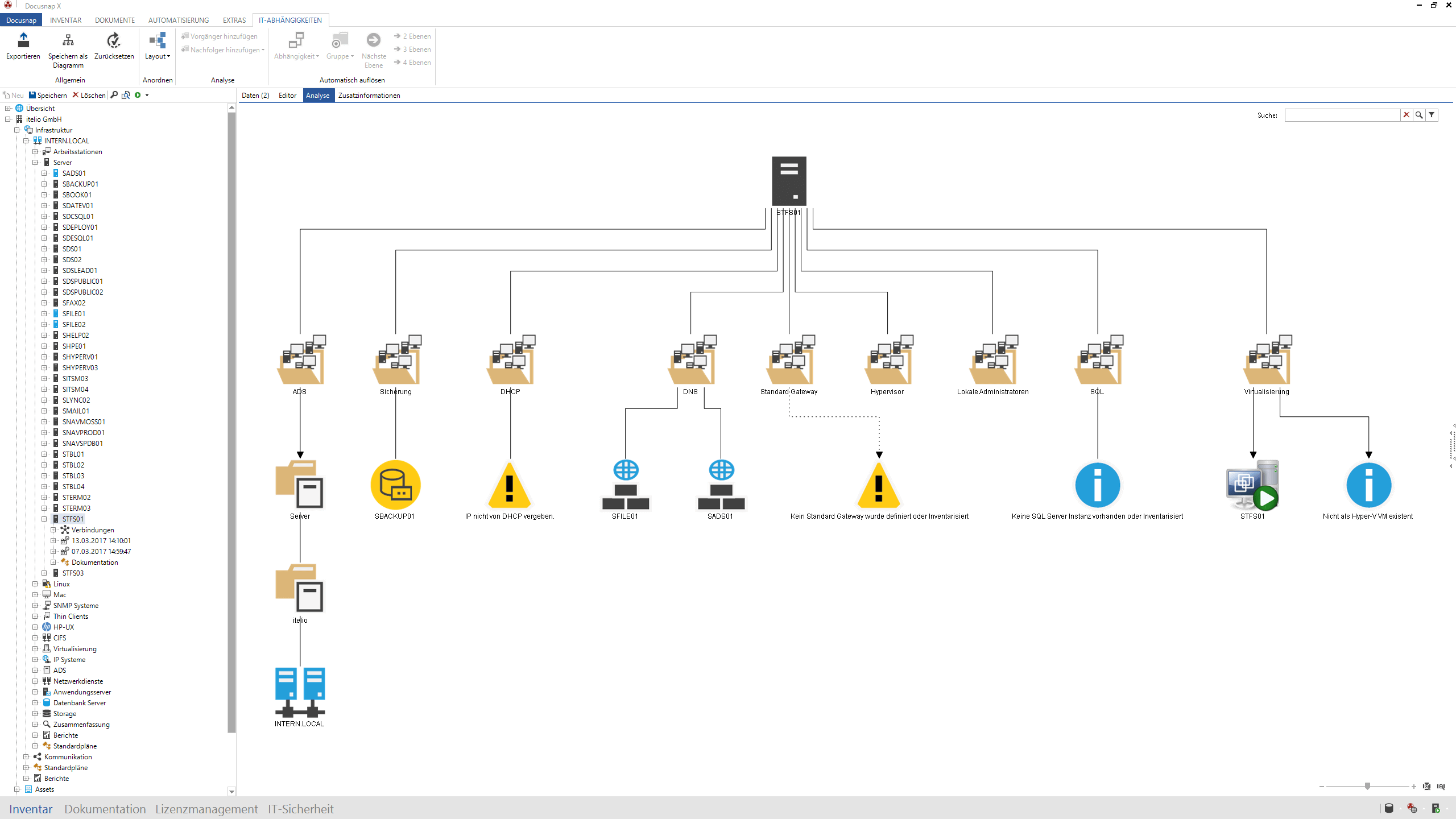Click Löschen in tree toolbar

point(89,95)
